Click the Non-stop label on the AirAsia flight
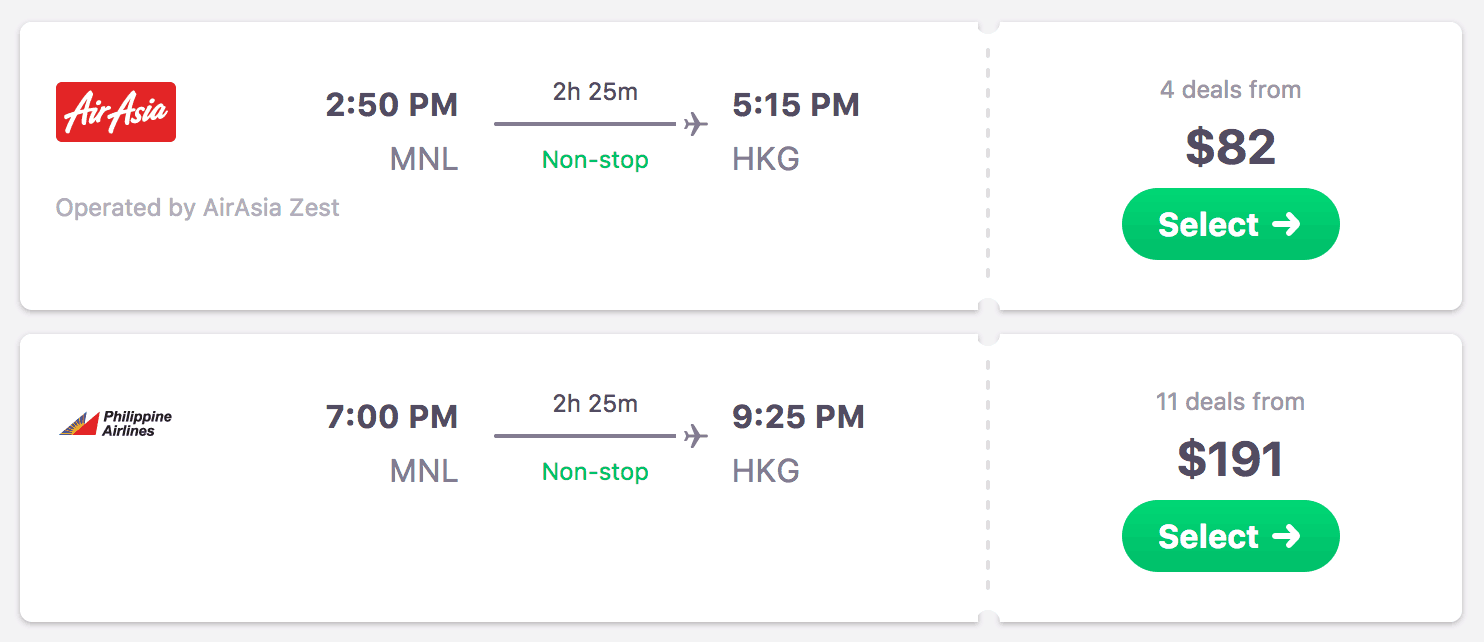The width and height of the screenshot is (1484, 642). click(x=595, y=160)
